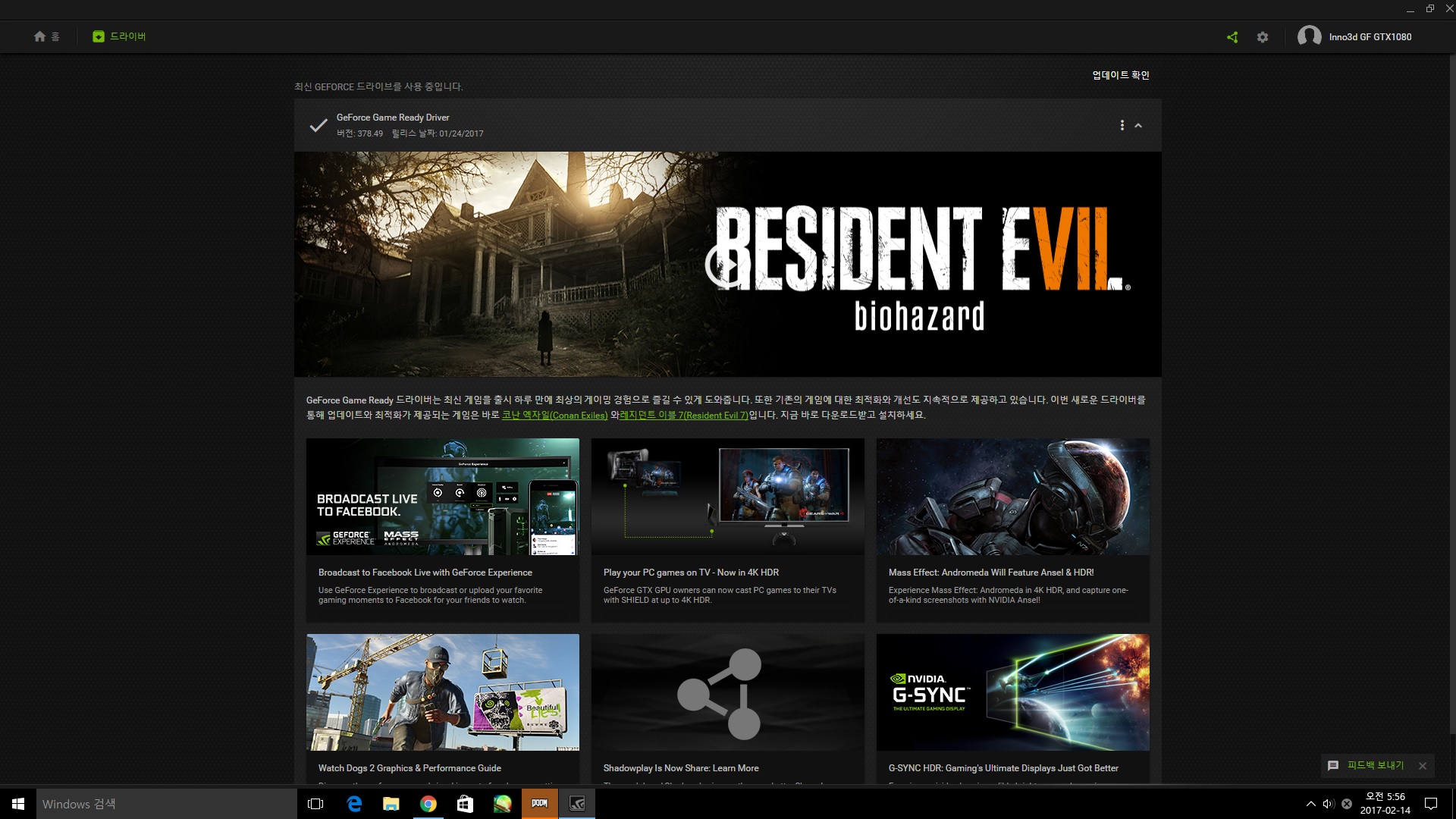Click the 'GeForce Game Ready Driver' heading
The height and width of the screenshot is (819, 1456).
tap(393, 118)
